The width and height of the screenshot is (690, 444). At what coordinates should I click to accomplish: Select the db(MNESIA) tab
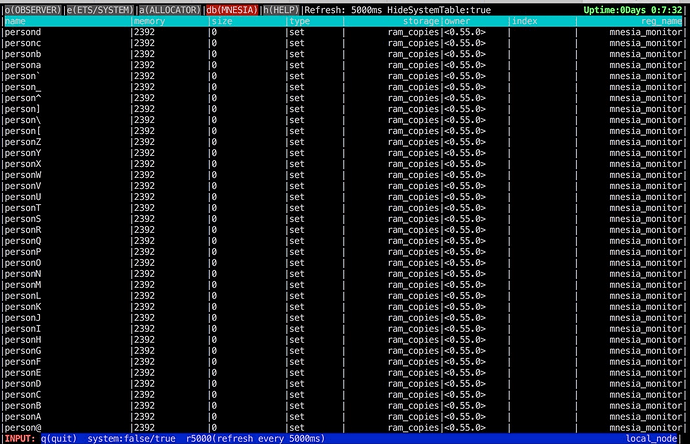coord(232,10)
